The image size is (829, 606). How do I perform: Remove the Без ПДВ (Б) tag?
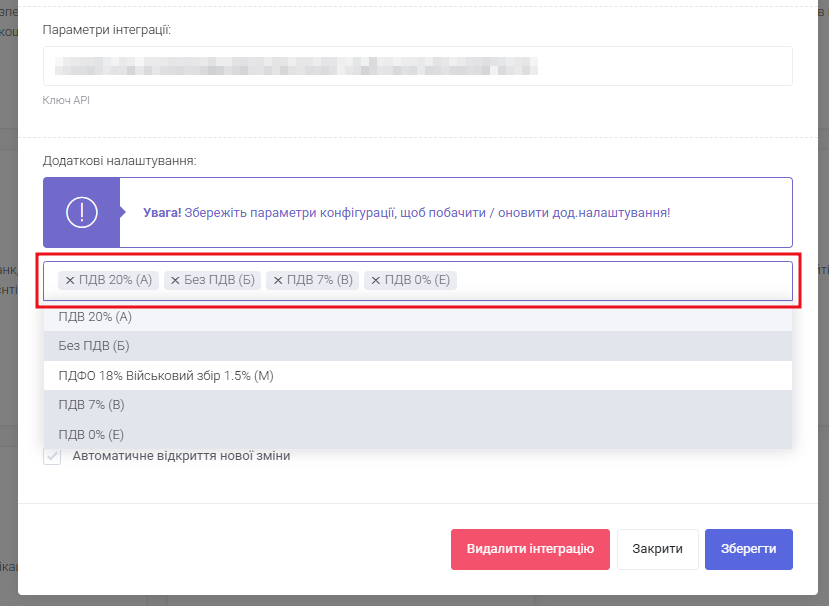tap(175, 281)
